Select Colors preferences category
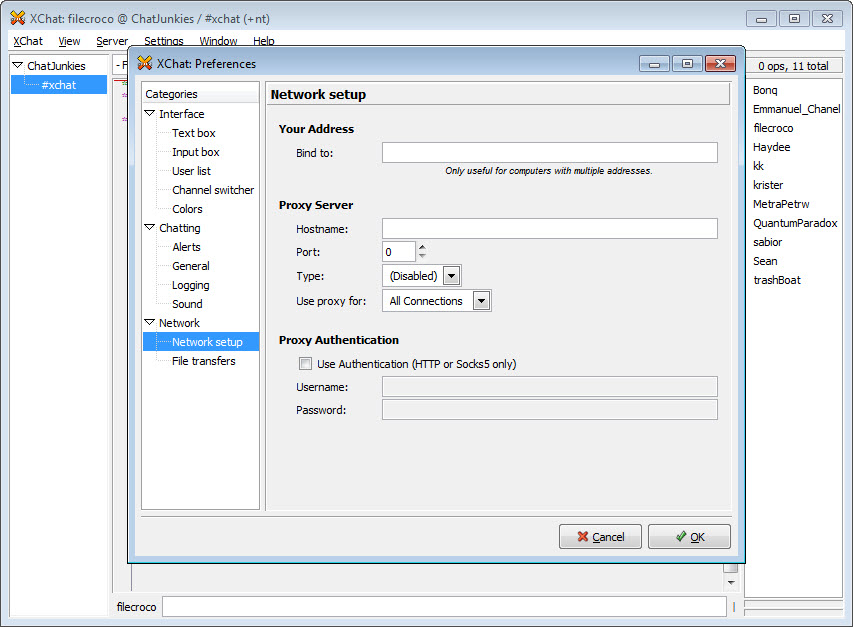This screenshot has height=627, width=853. 187,209
